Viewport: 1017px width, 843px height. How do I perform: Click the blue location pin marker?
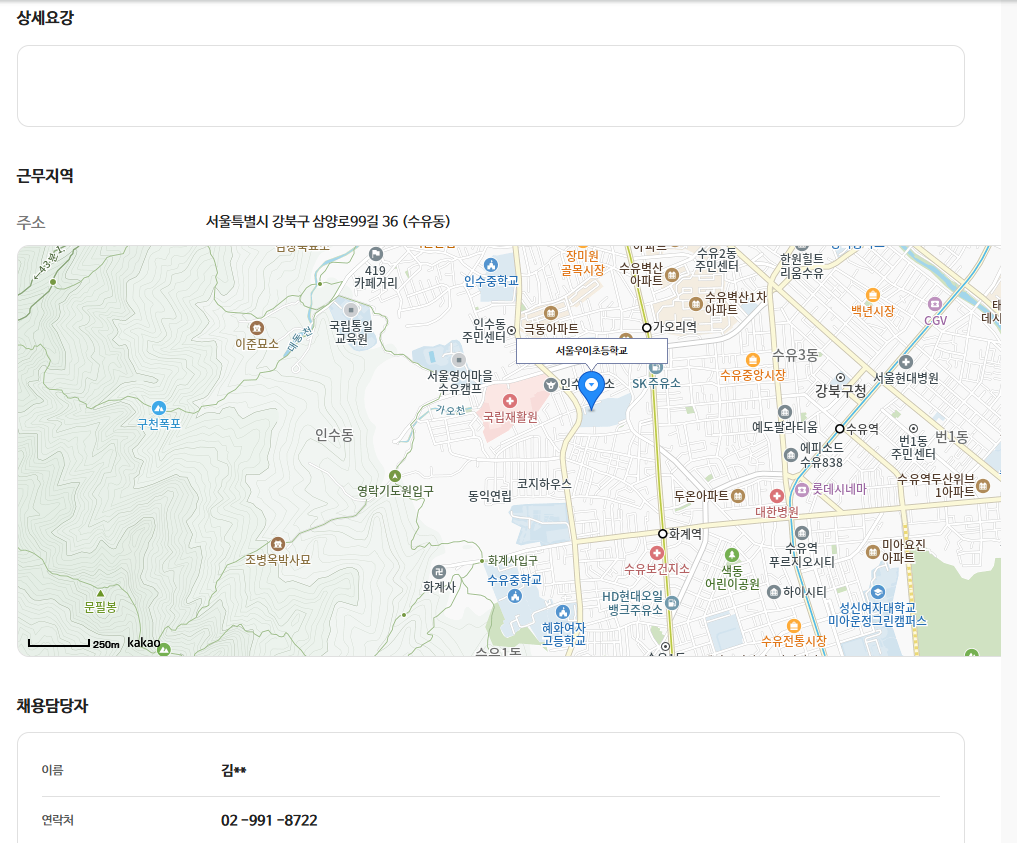coord(592,387)
